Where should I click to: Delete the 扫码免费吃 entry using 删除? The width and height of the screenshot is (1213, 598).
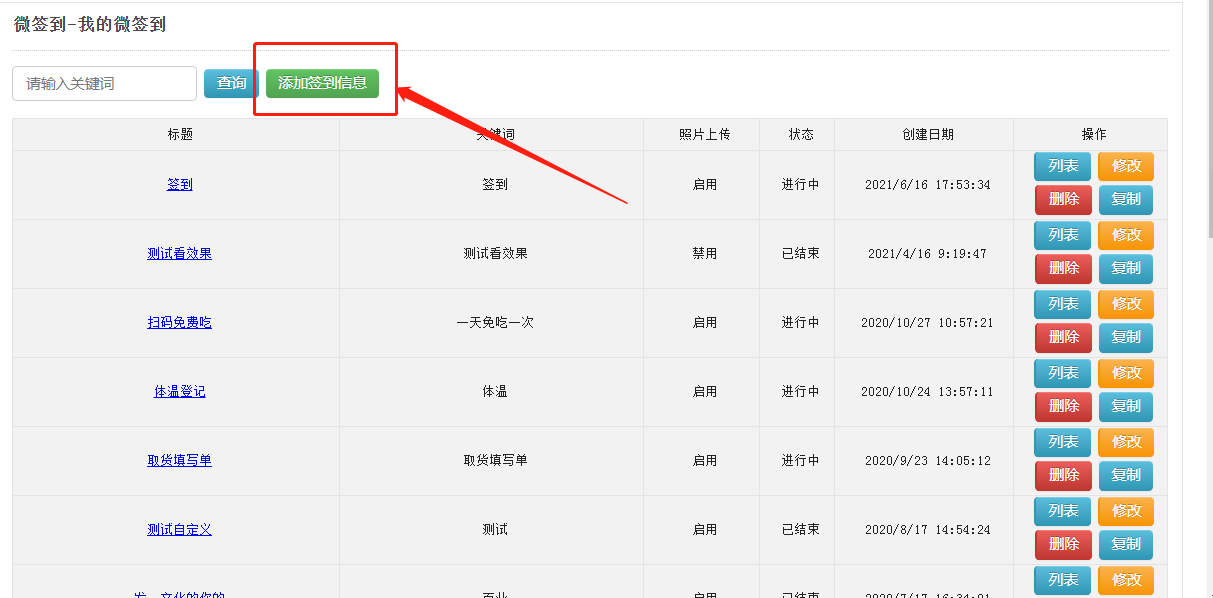[1063, 337]
